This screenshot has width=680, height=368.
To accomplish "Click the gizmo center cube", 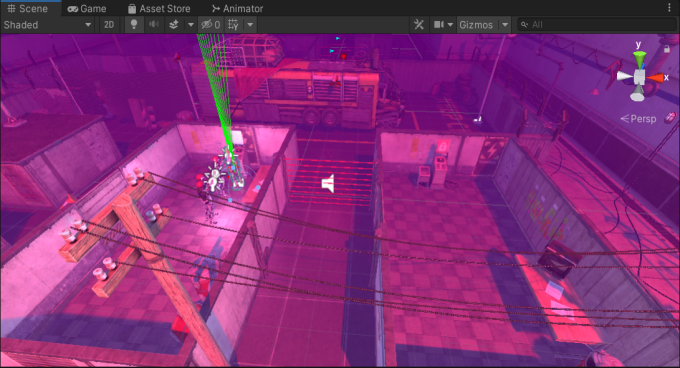I will [x=640, y=77].
